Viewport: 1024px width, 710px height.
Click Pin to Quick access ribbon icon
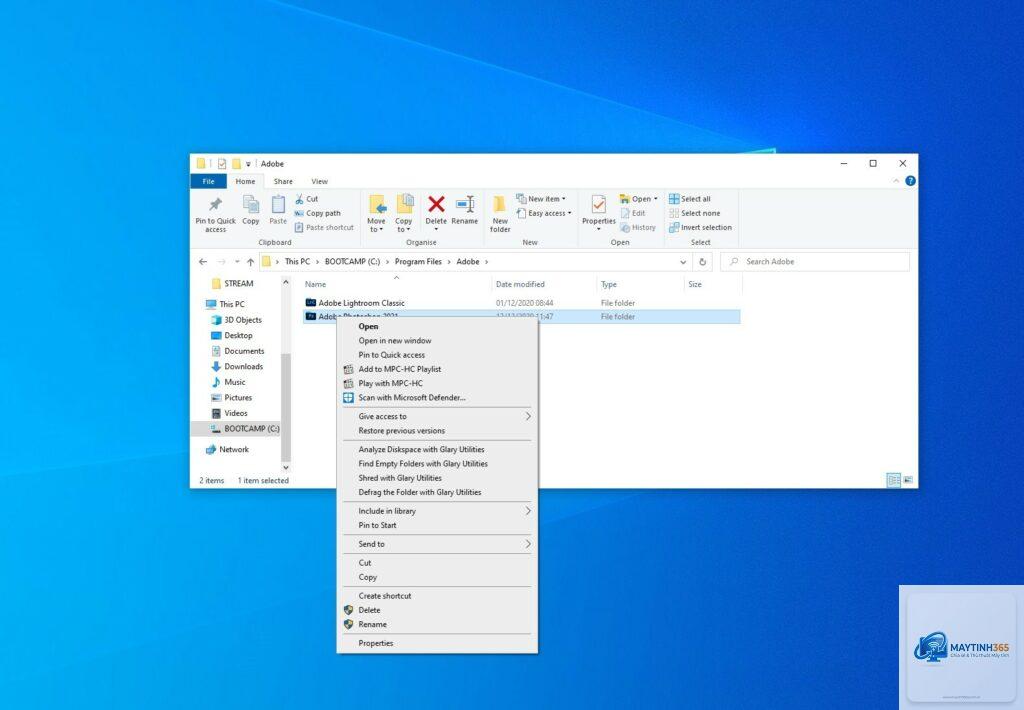coord(216,214)
